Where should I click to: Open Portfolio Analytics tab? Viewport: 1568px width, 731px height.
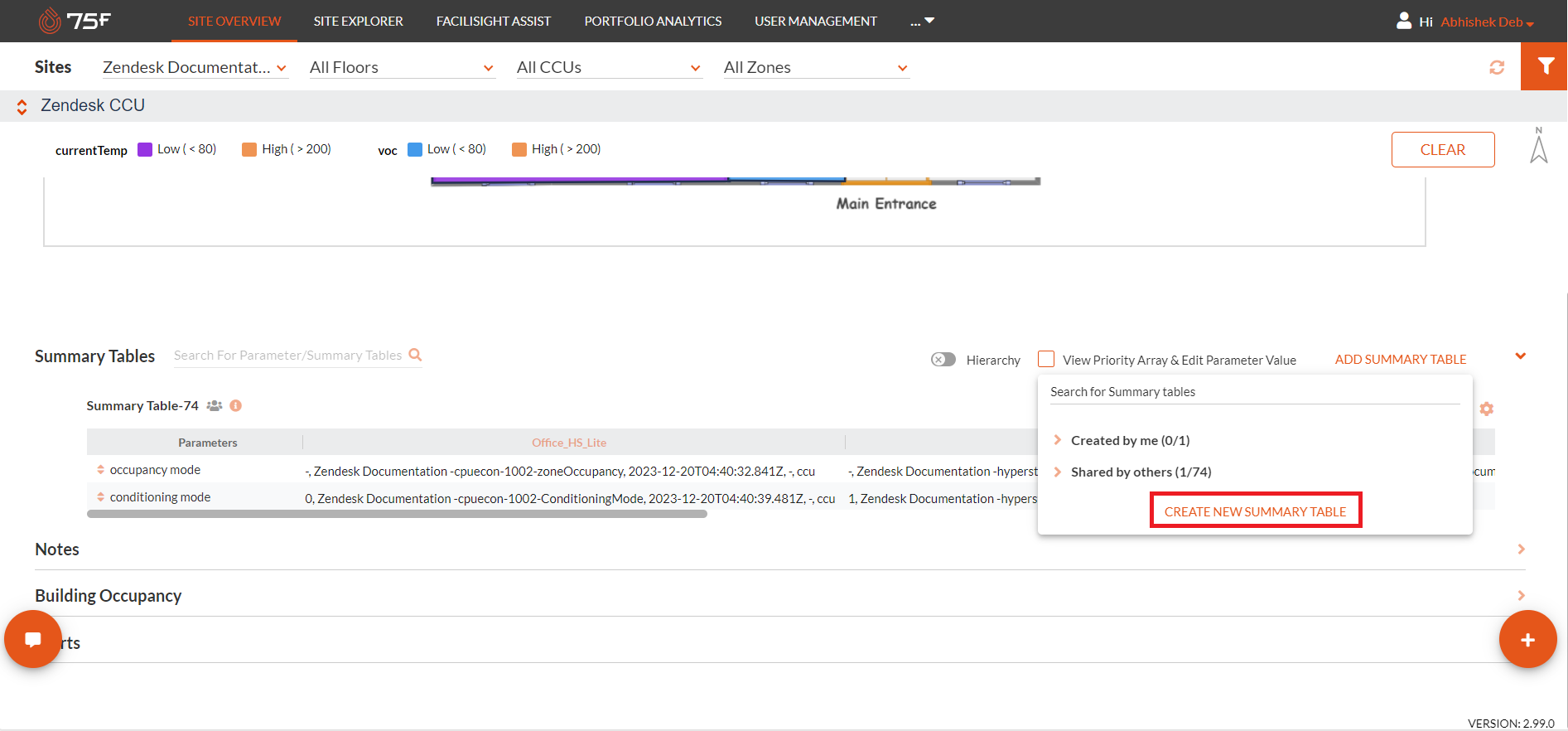click(x=653, y=21)
